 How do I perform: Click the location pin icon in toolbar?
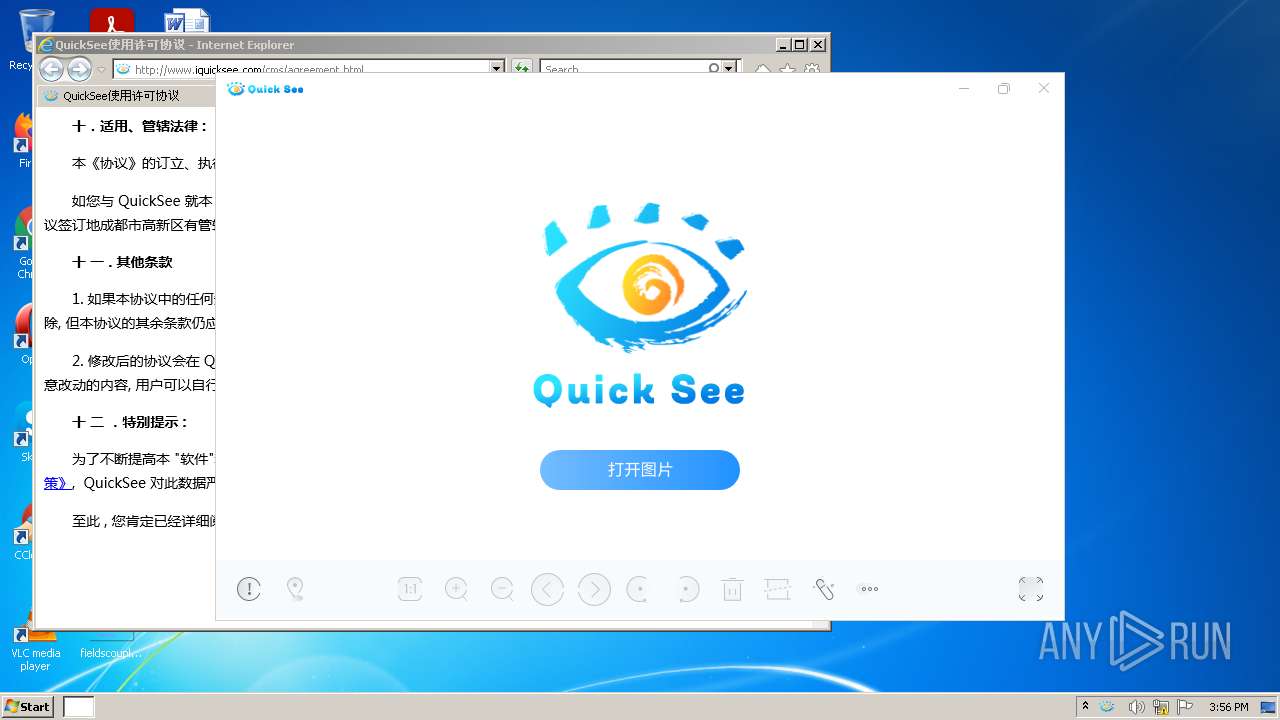(295, 590)
